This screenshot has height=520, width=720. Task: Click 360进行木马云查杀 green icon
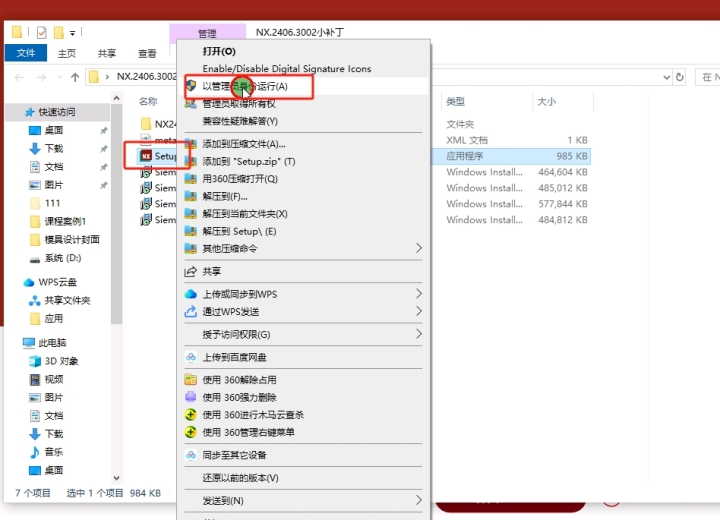[191, 415]
